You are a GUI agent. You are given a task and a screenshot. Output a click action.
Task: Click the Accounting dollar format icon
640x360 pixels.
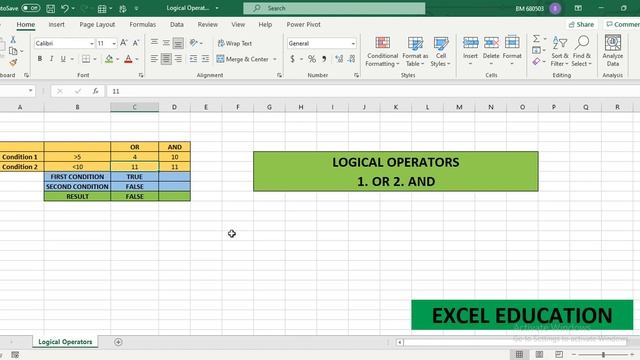point(292,59)
